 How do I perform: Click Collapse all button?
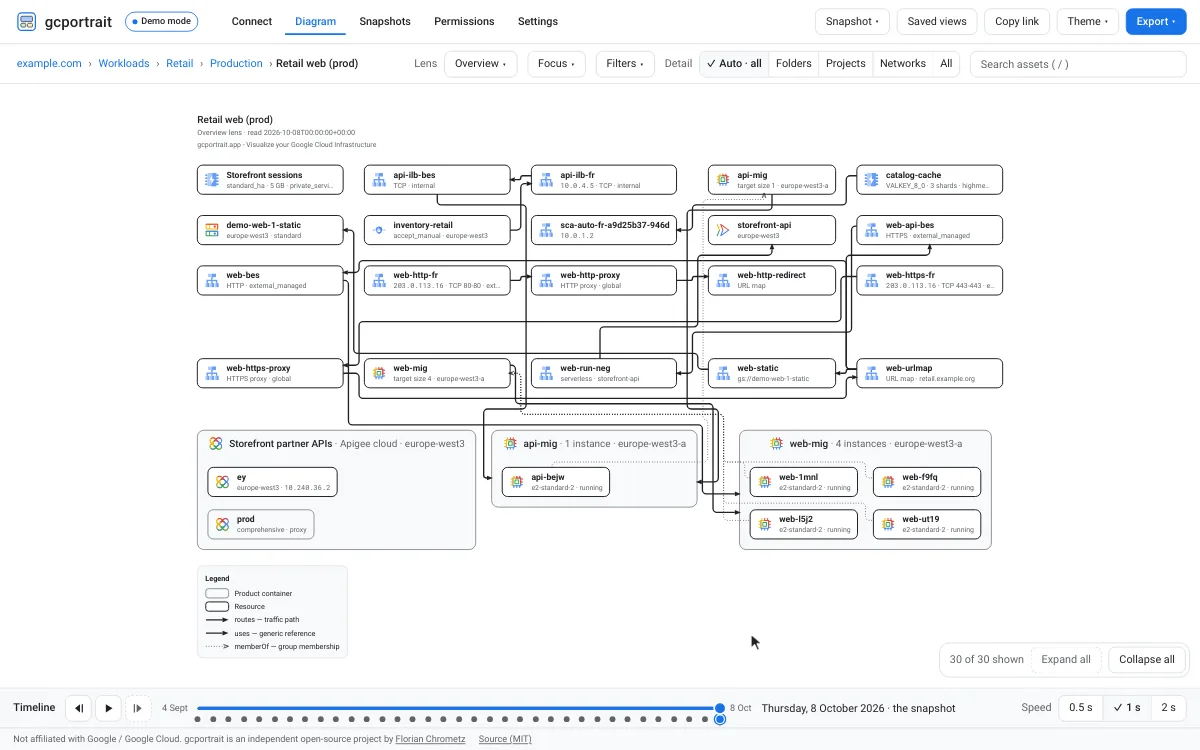point(1147,659)
